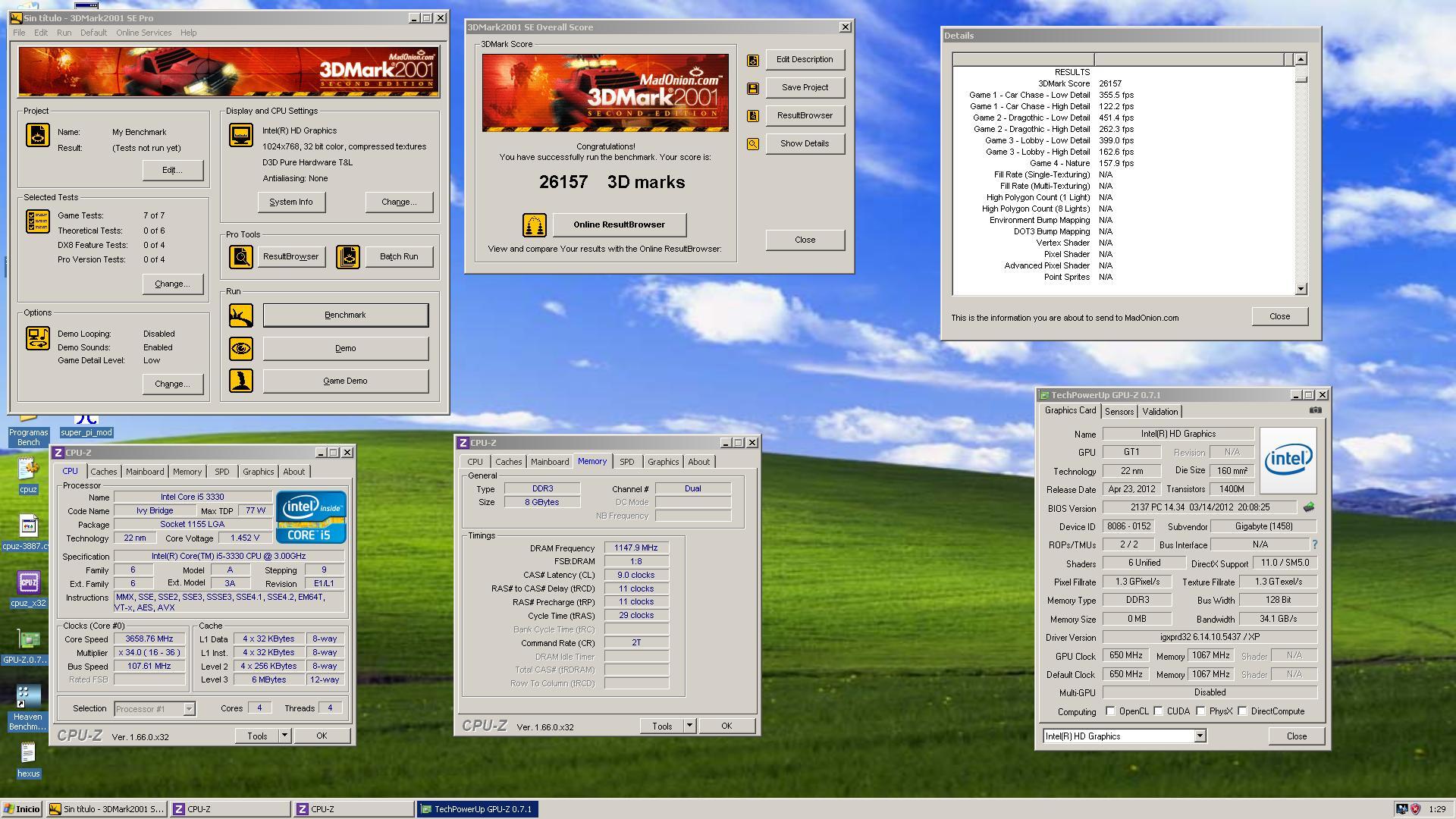Click the Save Project button
Image resolution: width=1456 pixels, height=819 pixels.
click(x=805, y=88)
